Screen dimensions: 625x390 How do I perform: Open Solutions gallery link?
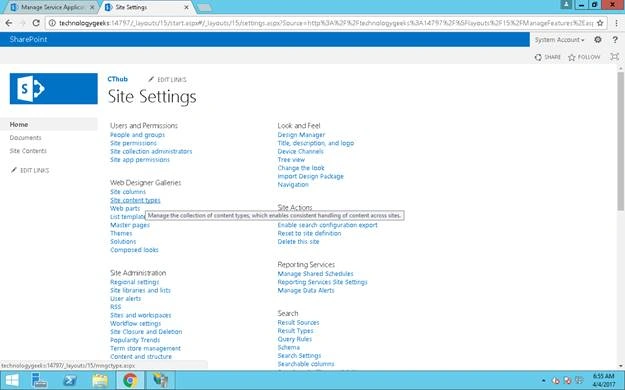[x=123, y=242]
